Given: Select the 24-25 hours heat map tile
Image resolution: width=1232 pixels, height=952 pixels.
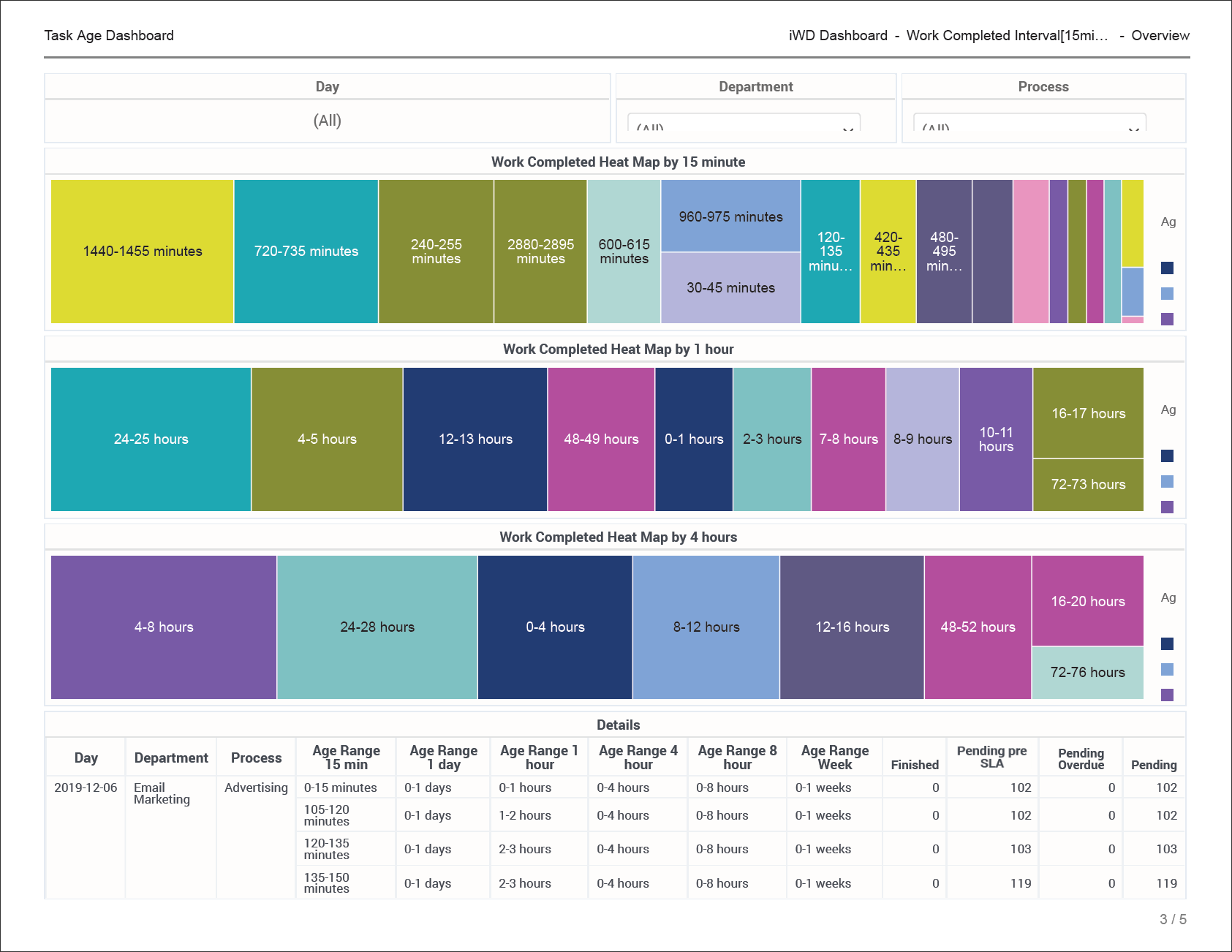Looking at the screenshot, I should point(151,439).
